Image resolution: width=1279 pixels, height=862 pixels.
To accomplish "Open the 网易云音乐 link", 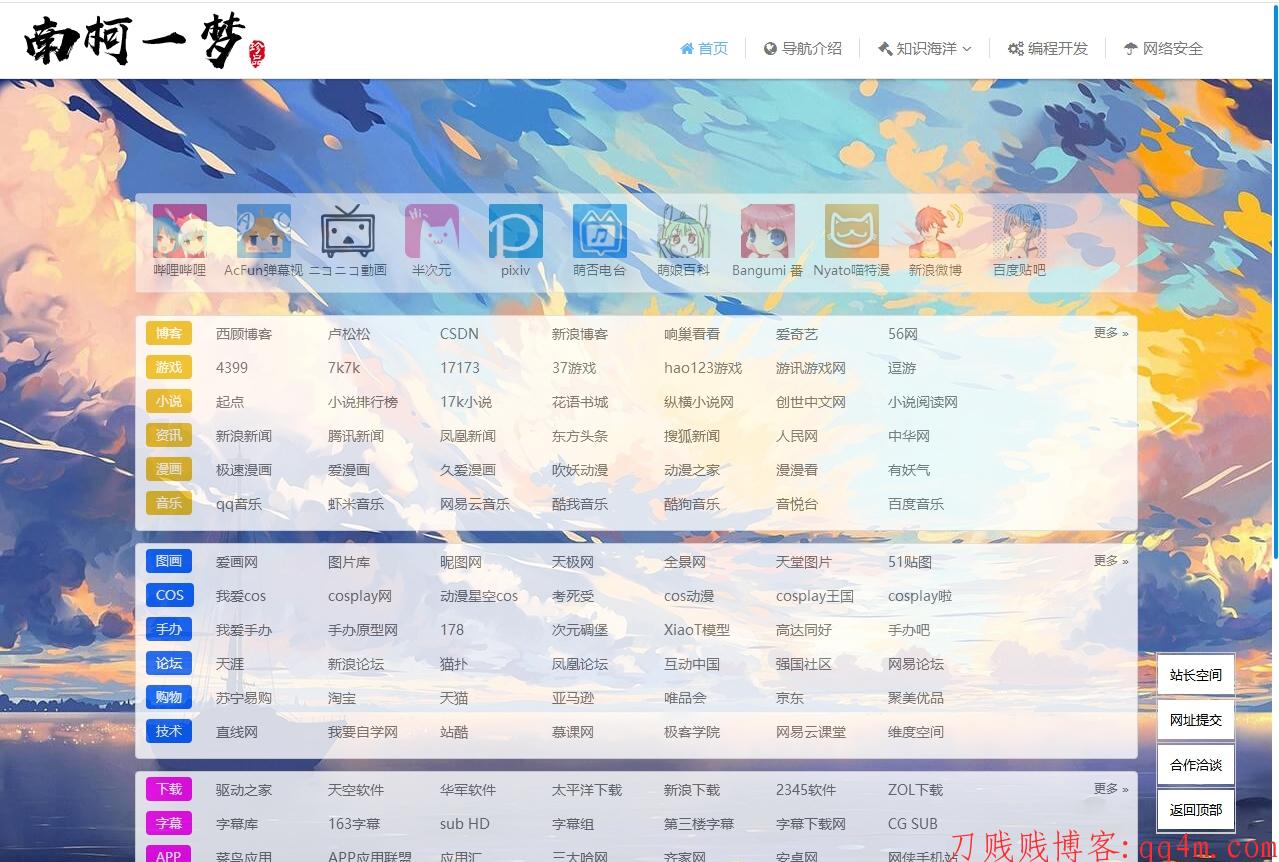I will [x=475, y=504].
